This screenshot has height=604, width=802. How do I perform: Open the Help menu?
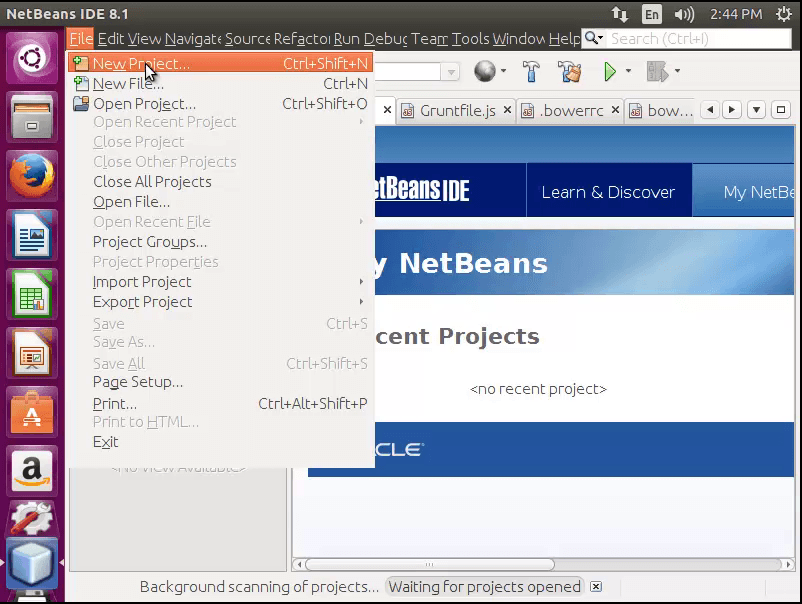pyautogui.click(x=564, y=39)
